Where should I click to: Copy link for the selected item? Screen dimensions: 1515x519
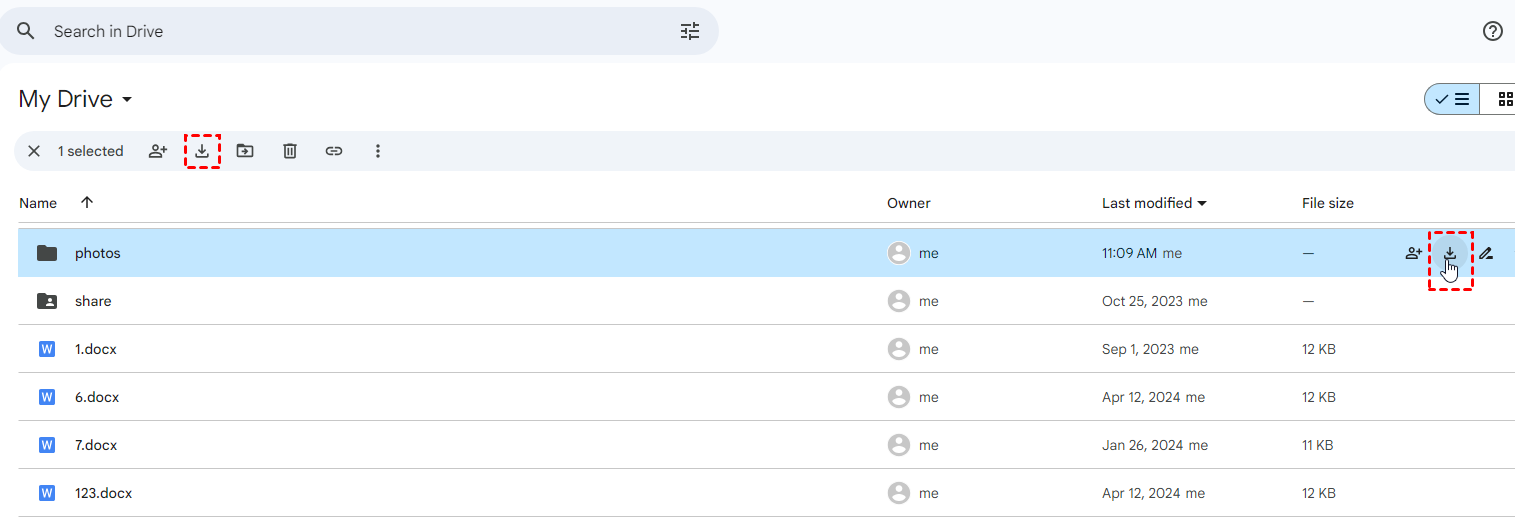[x=334, y=151]
